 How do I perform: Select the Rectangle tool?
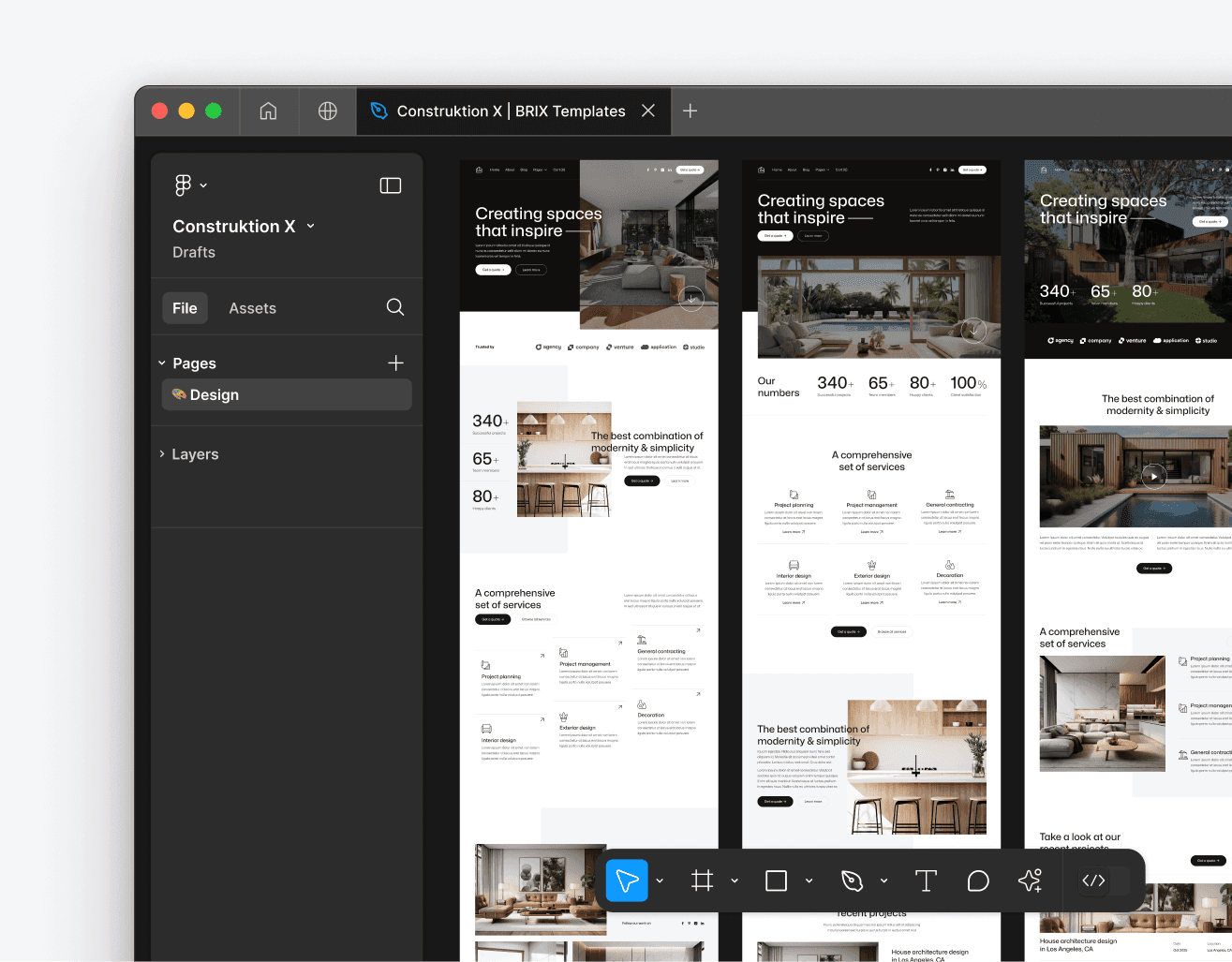[775, 881]
